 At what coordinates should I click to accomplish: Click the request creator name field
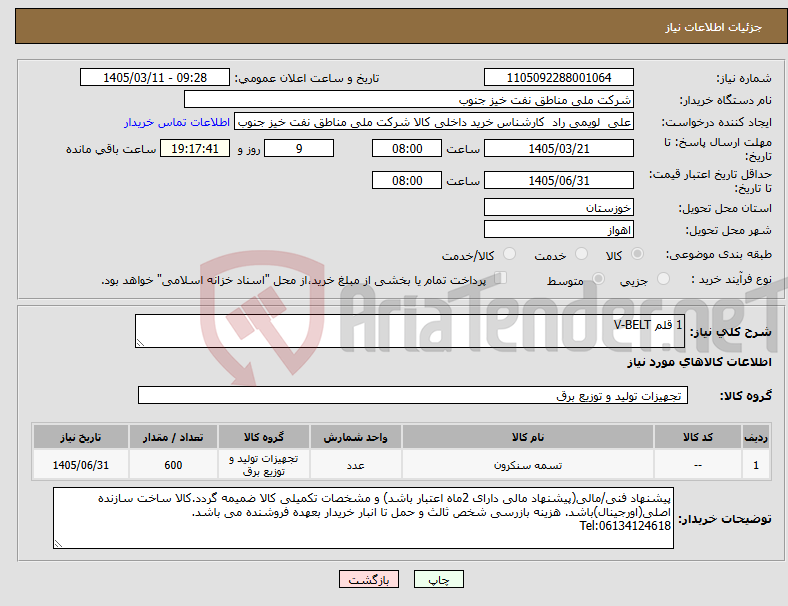pos(434,122)
